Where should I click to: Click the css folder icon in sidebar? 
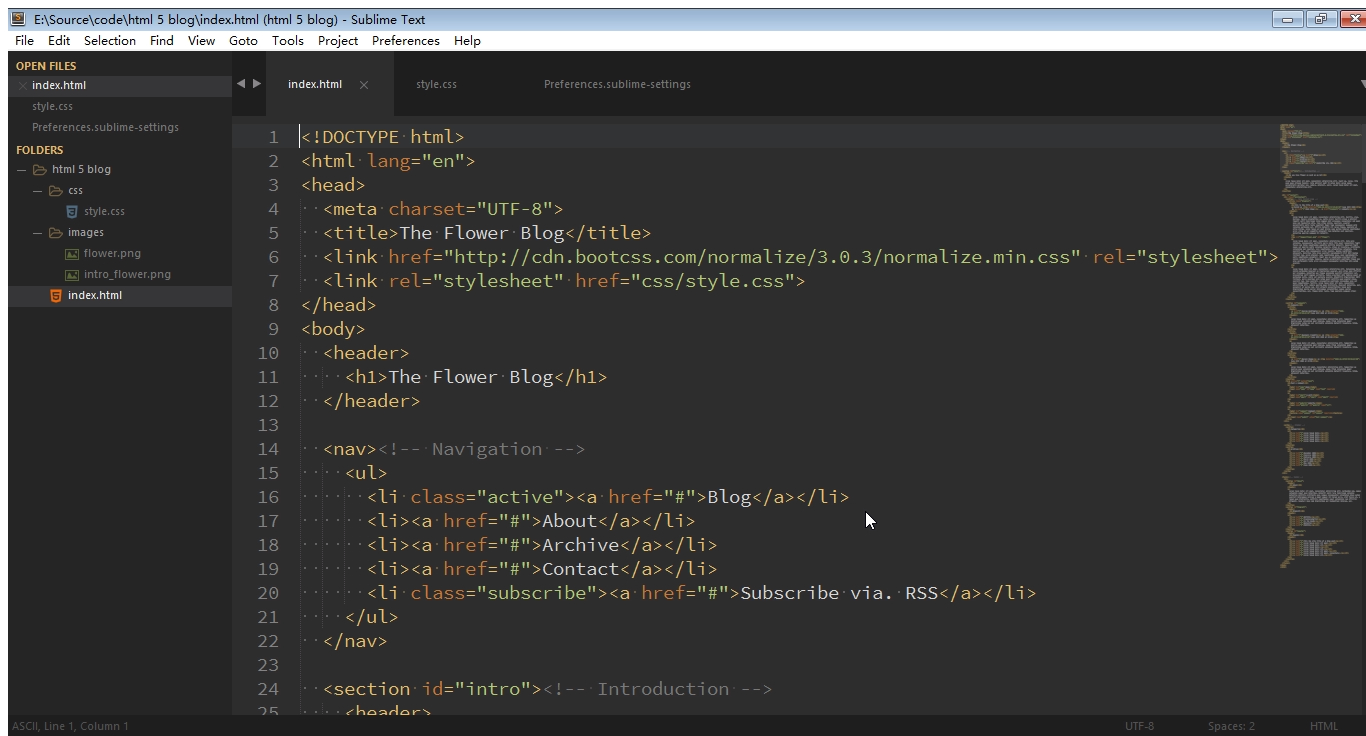coord(56,191)
